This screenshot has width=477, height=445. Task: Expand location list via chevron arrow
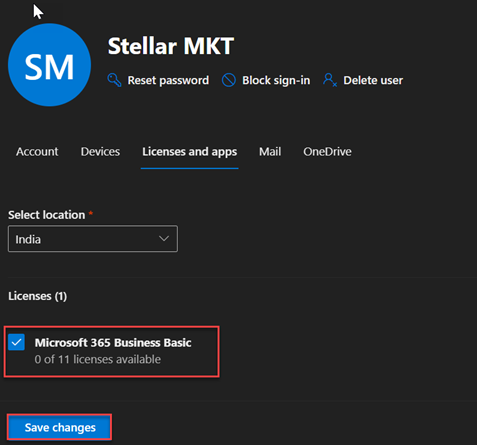[164, 239]
